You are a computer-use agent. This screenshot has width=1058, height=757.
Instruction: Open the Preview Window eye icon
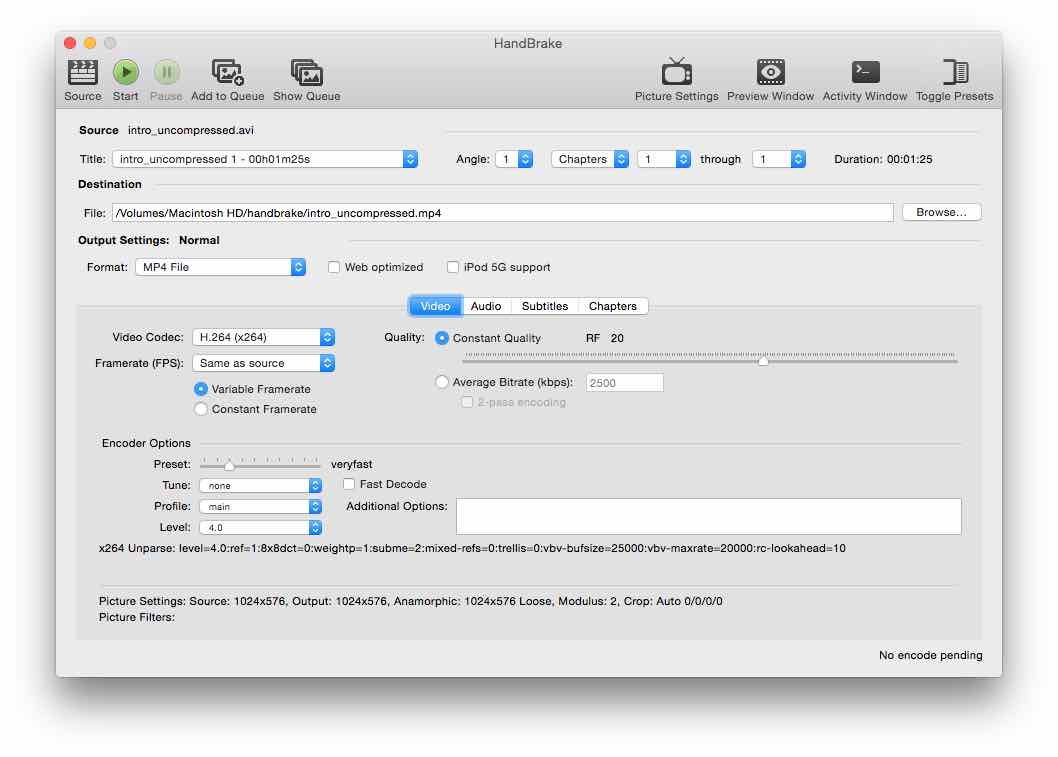(x=770, y=73)
